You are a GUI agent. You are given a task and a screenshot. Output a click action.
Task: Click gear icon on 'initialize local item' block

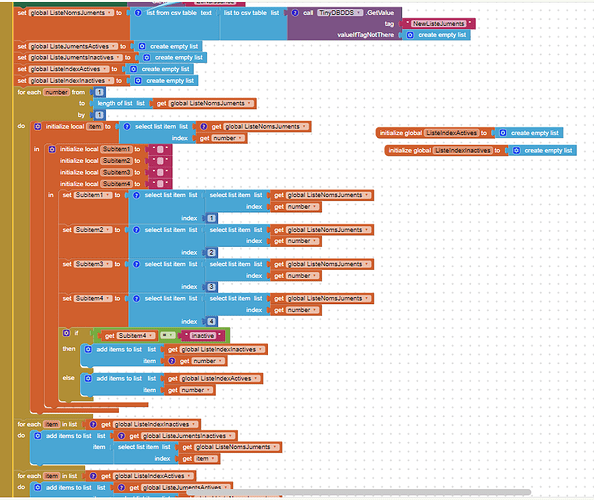38,127
